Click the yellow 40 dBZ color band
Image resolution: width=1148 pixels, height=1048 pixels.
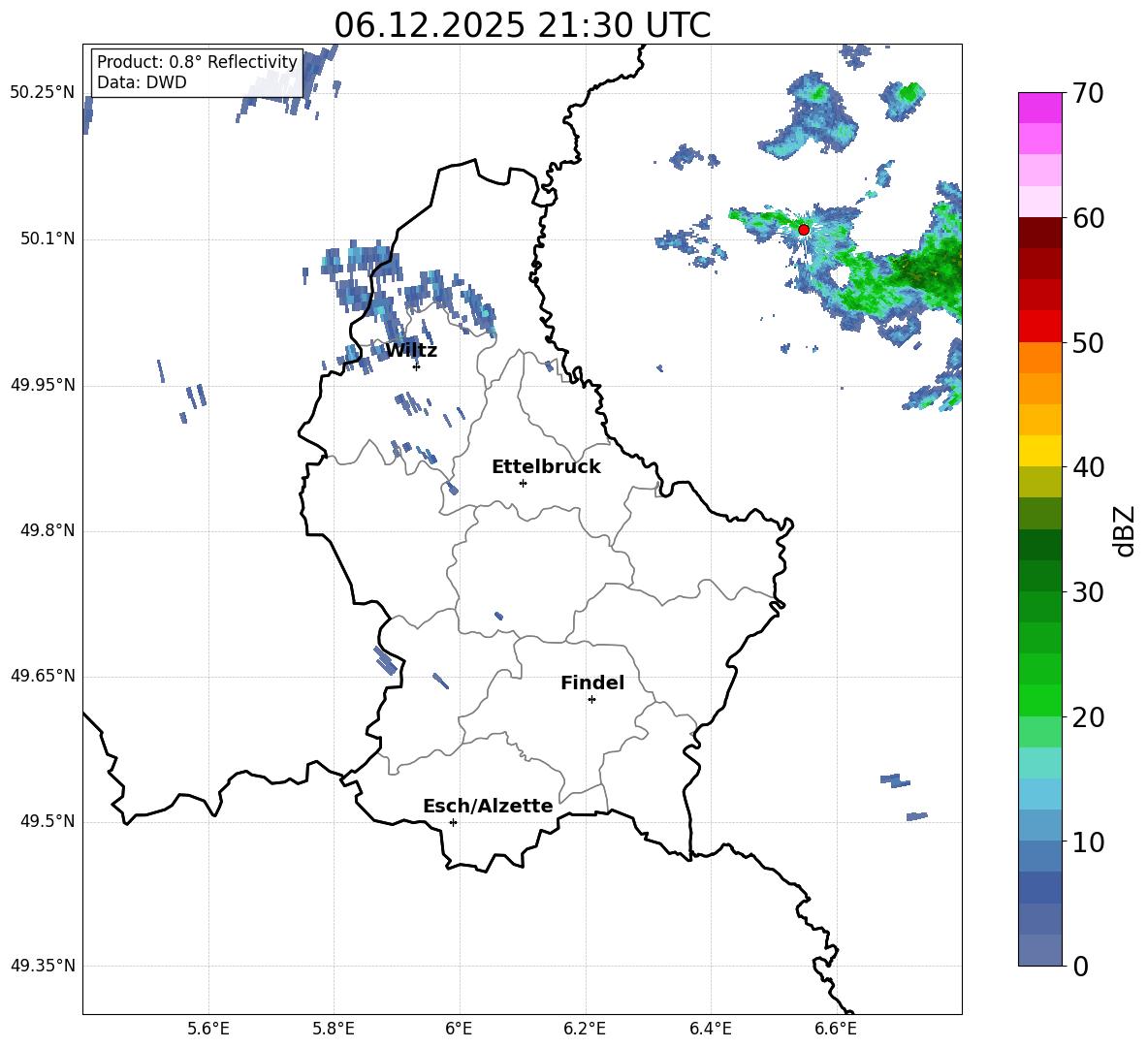[1040, 451]
